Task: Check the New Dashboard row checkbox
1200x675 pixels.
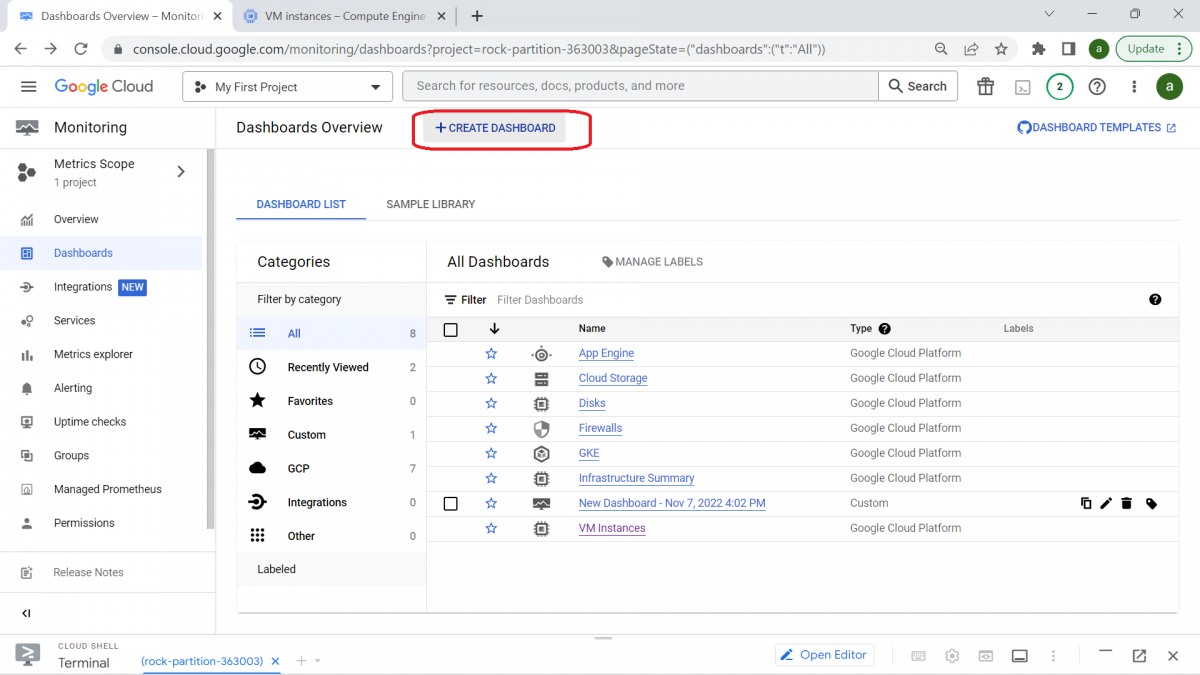Action: coord(450,503)
